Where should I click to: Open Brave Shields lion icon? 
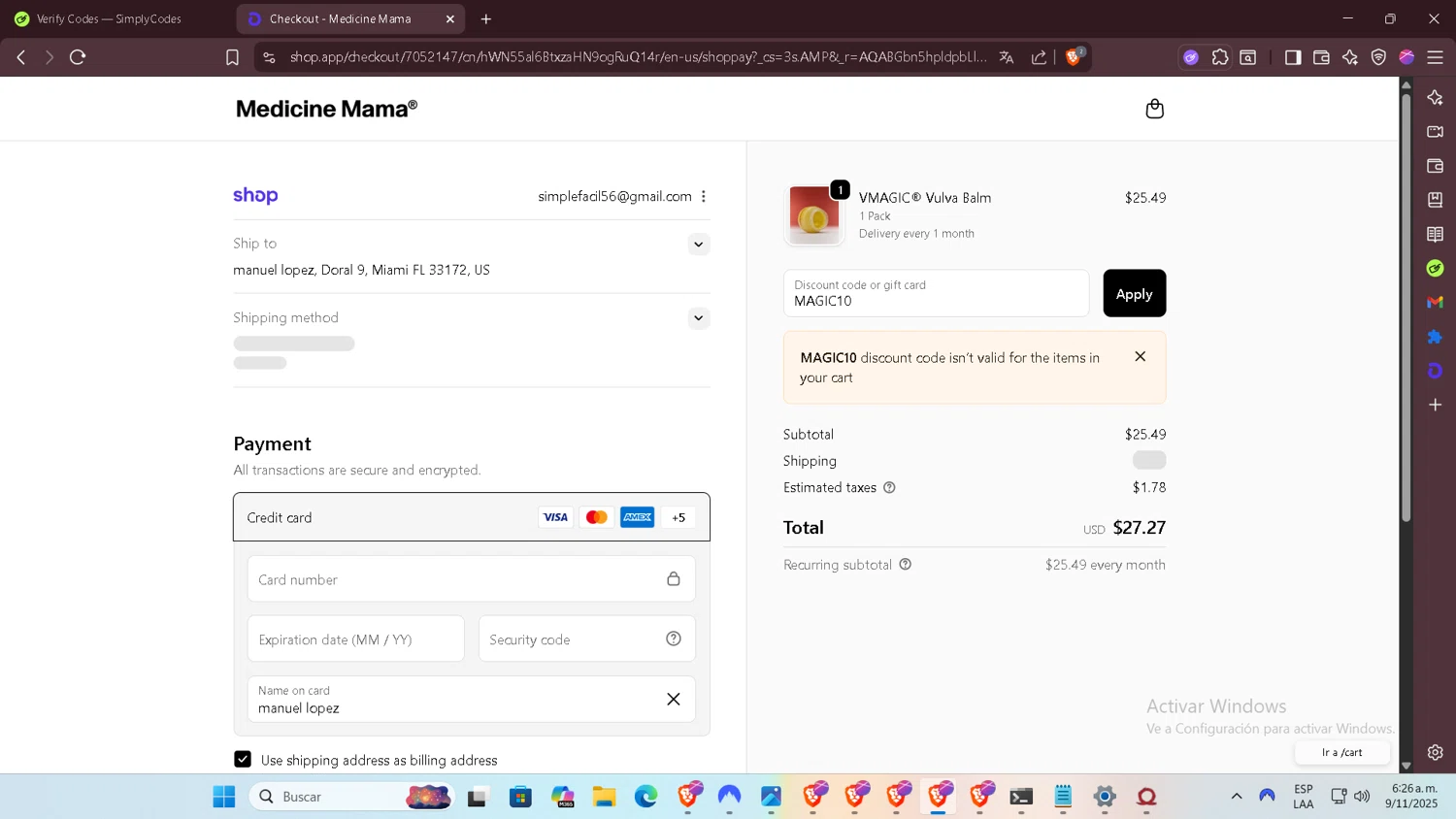coord(1074,56)
